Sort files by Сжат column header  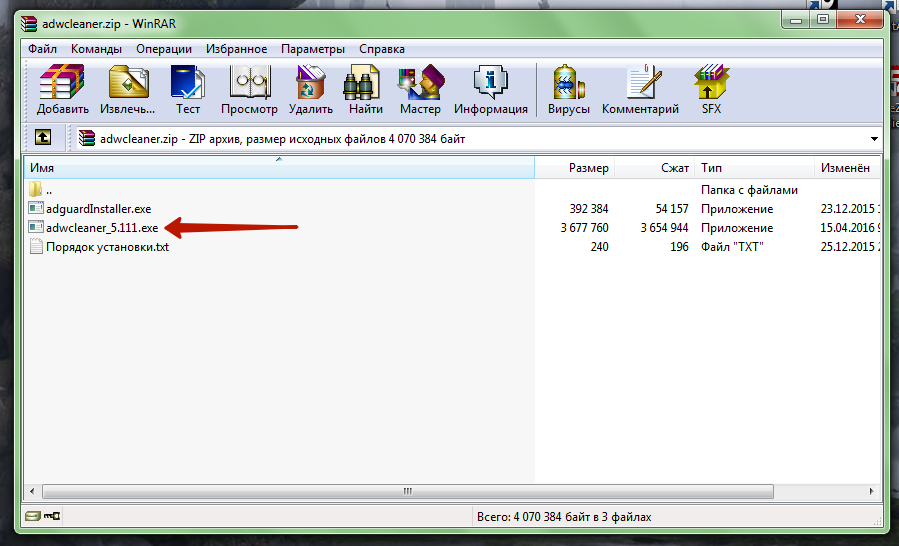point(655,167)
